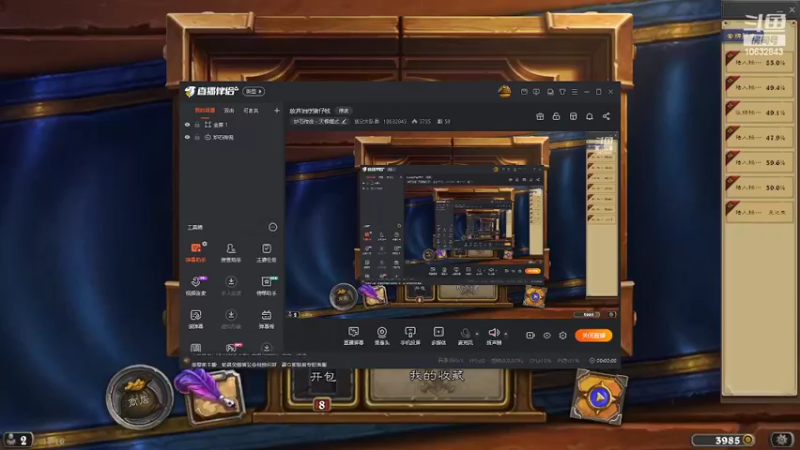Open the danmaku TV tool icon
This screenshot has width=800, height=450.
click(266, 318)
